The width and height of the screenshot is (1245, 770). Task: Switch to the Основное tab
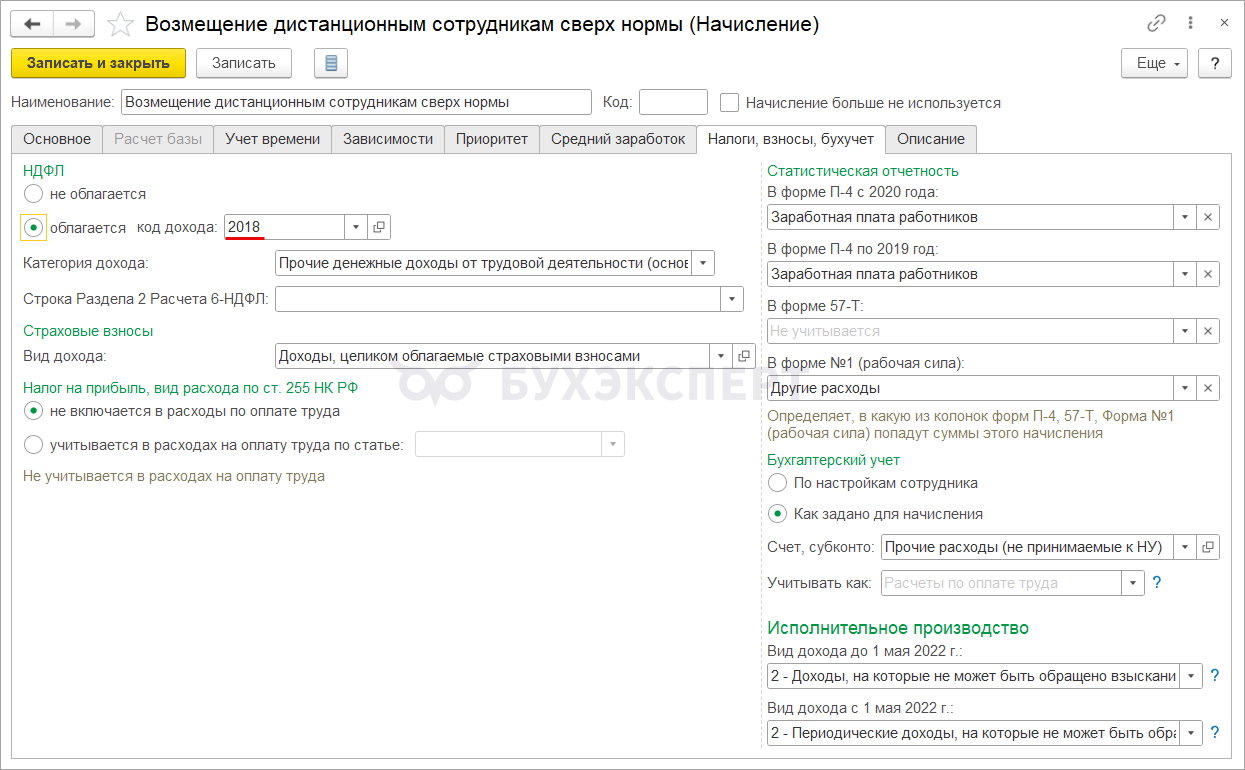tap(57, 139)
